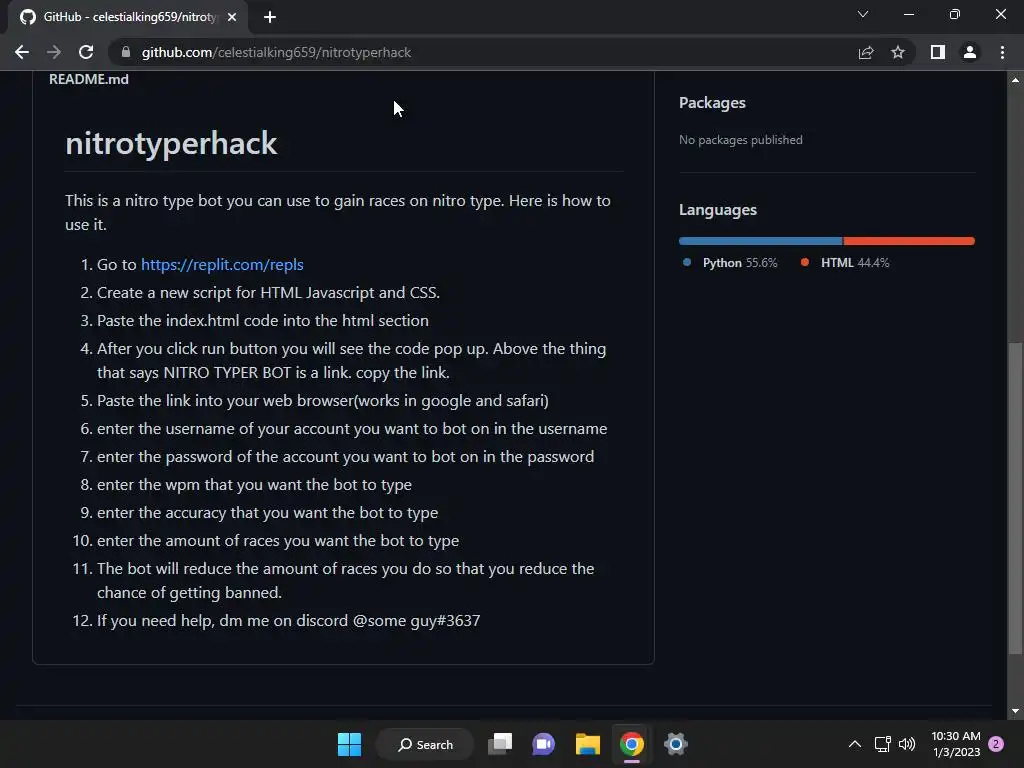
Task: Click 'enter the amount of races' step
Action: coord(278,541)
